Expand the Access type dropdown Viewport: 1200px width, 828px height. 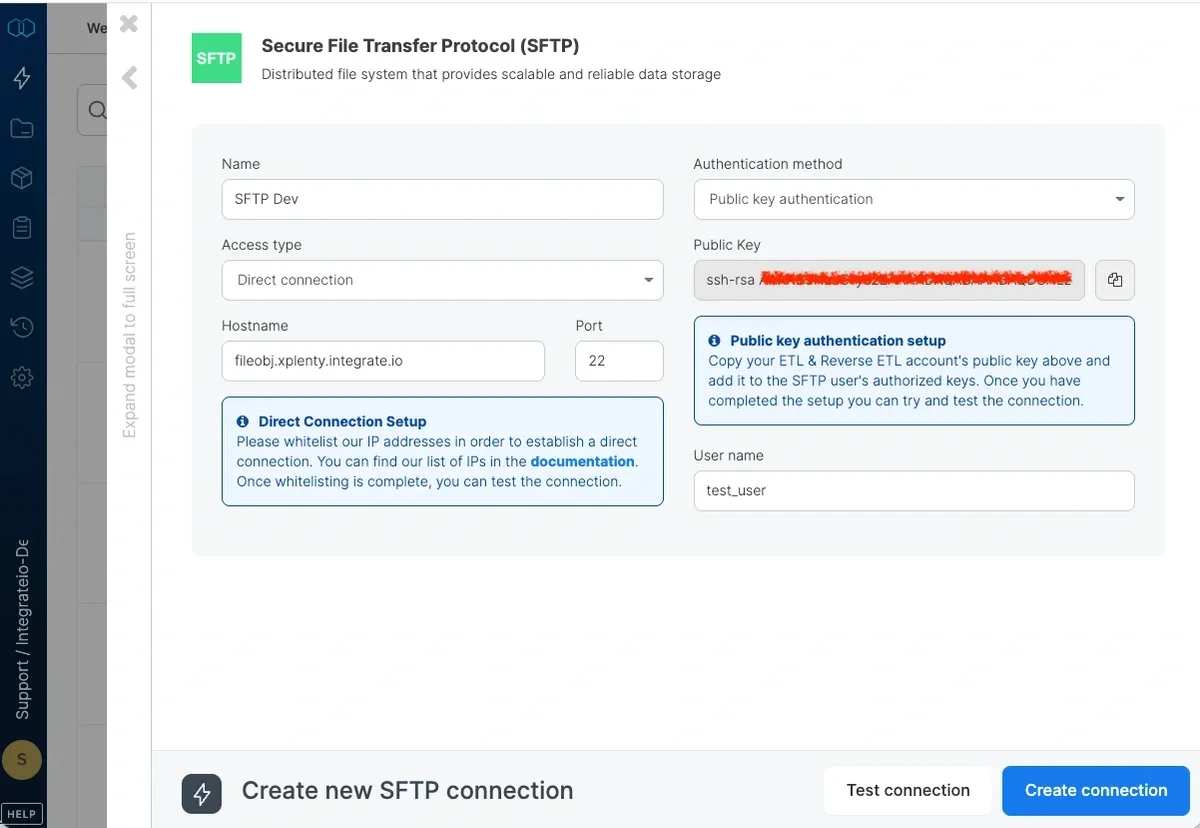point(442,280)
